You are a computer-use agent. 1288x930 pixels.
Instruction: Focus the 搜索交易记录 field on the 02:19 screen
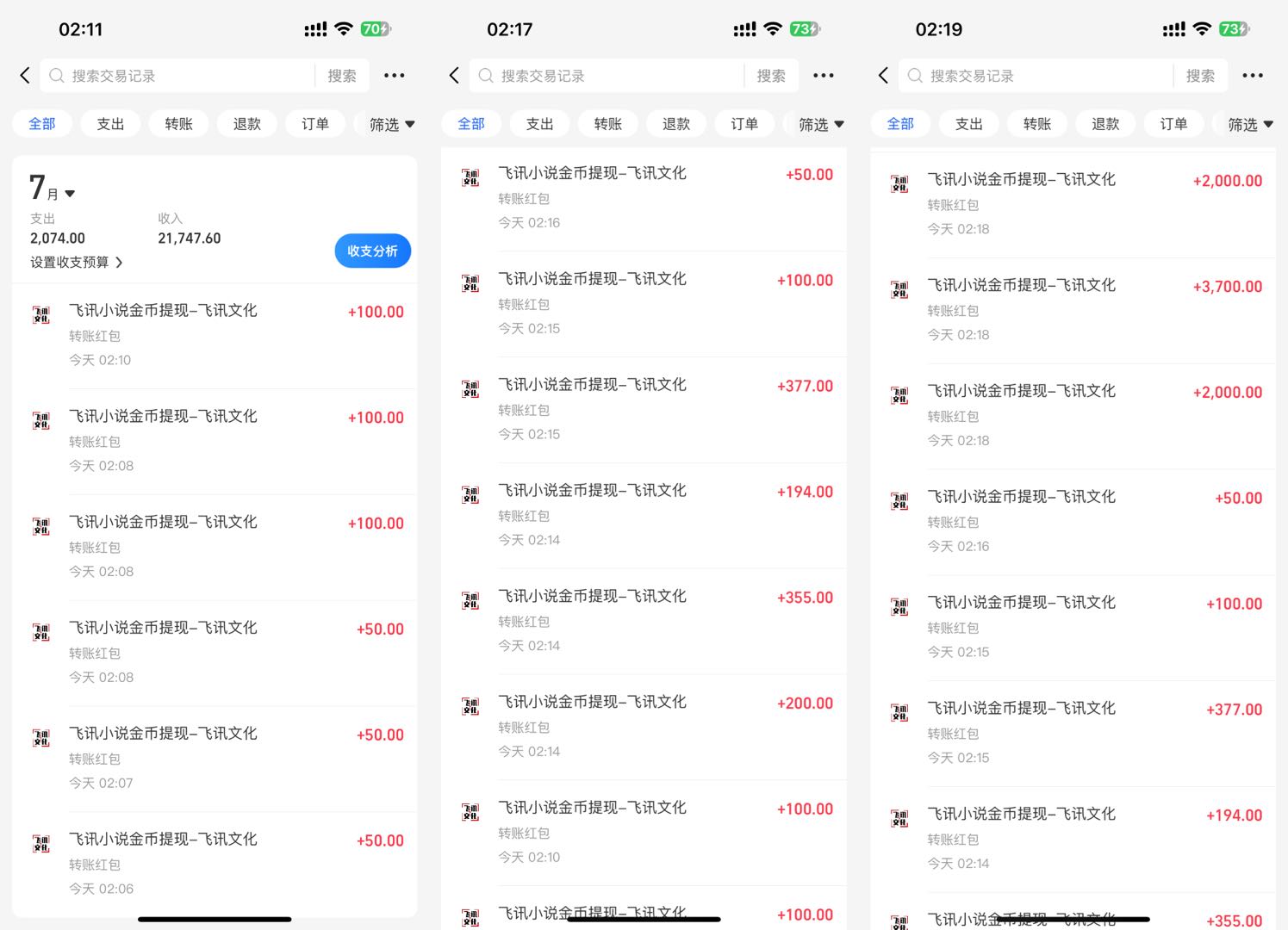(x=1035, y=76)
